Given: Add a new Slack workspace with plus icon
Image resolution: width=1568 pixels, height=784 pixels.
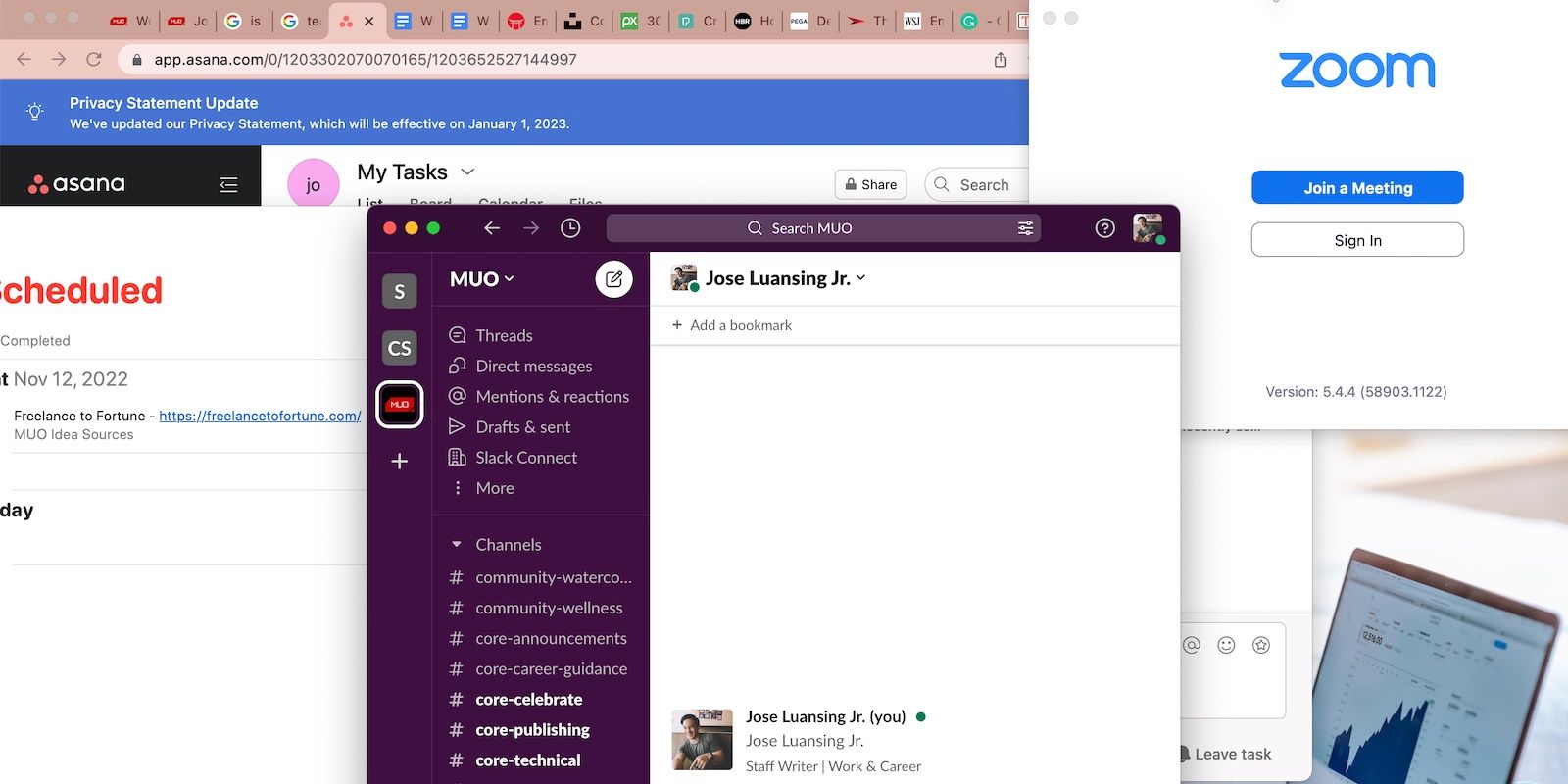Looking at the screenshot, I should coord(400,462).
